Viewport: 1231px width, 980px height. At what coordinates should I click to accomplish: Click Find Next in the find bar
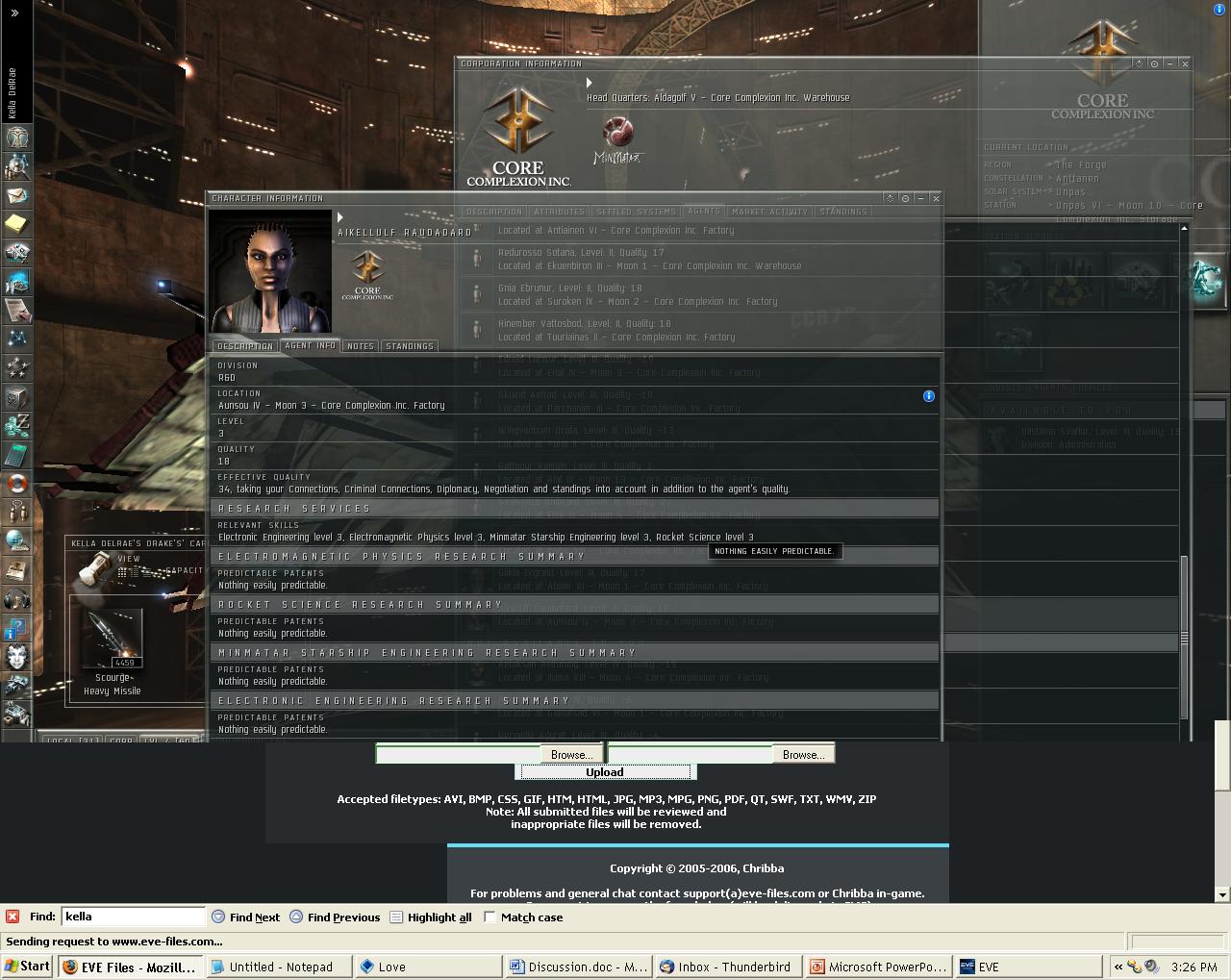tap(247, 917)
